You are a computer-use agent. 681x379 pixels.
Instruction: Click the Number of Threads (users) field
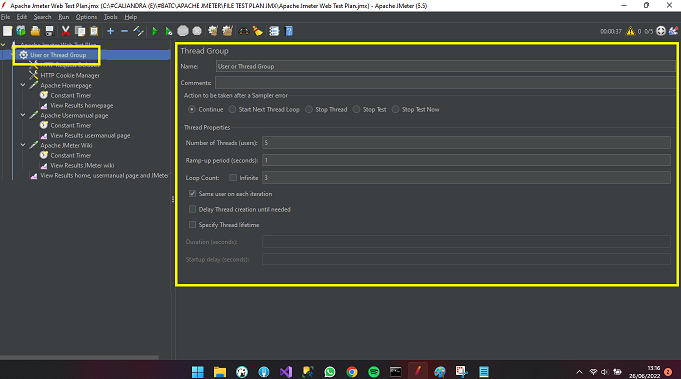point(466,143)
